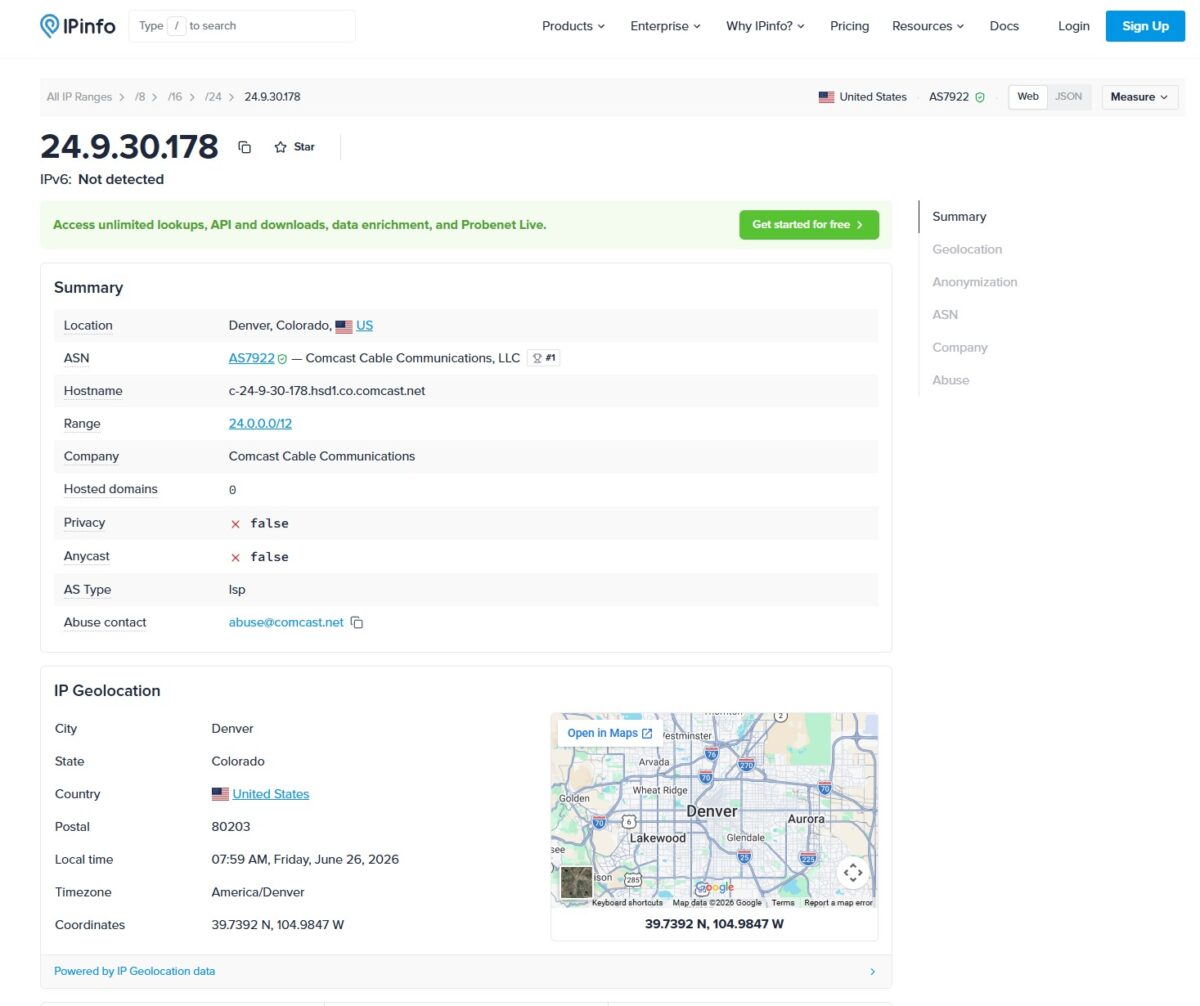
Task: Click the AS Type label
Action: (88, 590)
